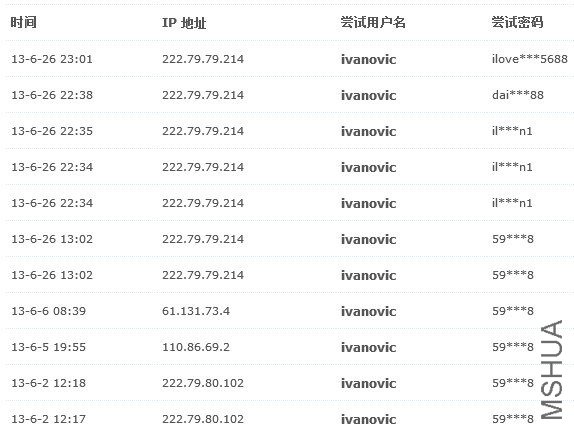Select the 13-6-26 22:38 timestamp
The height and width of the screenshot is (435, 574).
click(52, 95)
